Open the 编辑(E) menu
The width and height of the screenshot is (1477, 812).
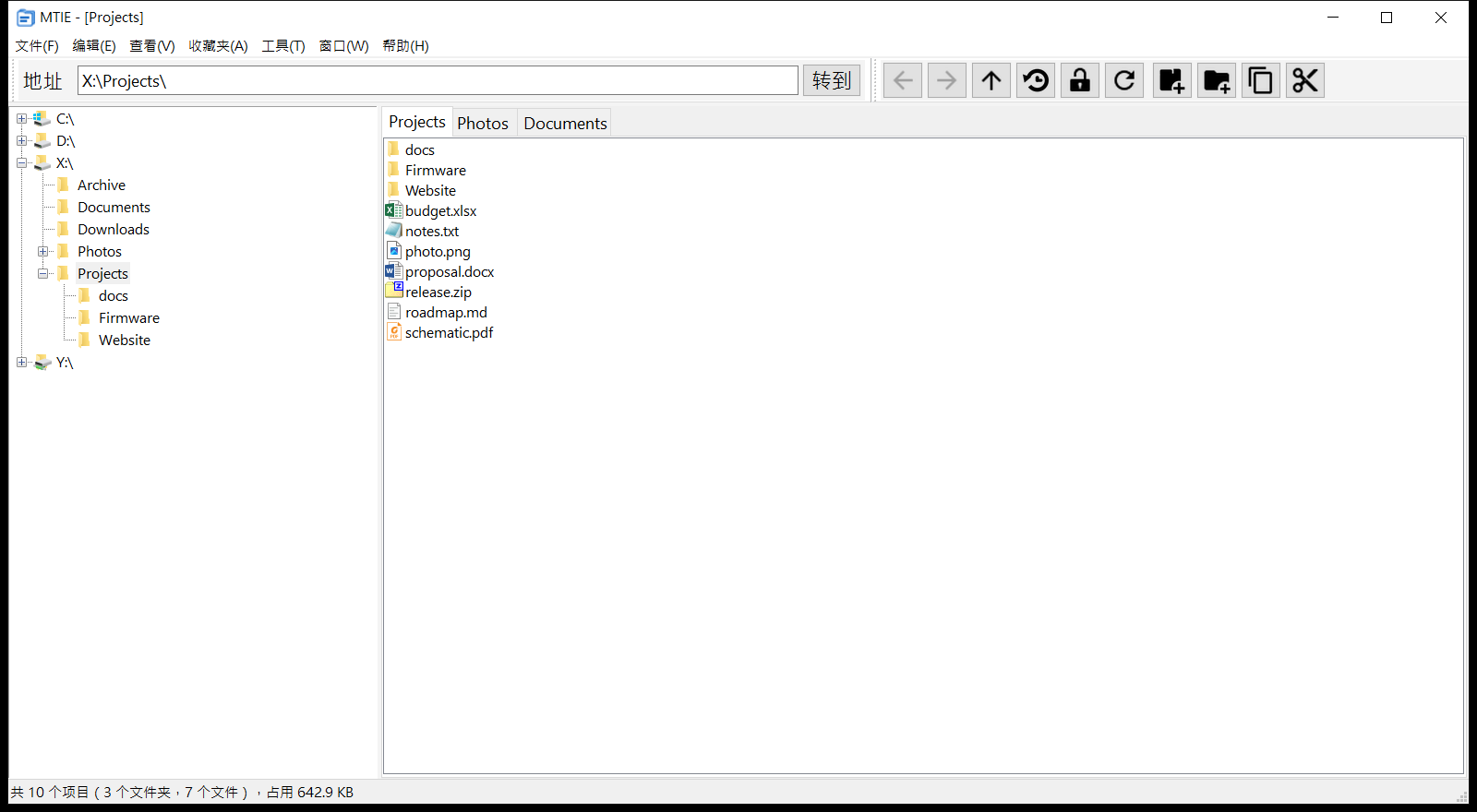click(x=94, y=46)
